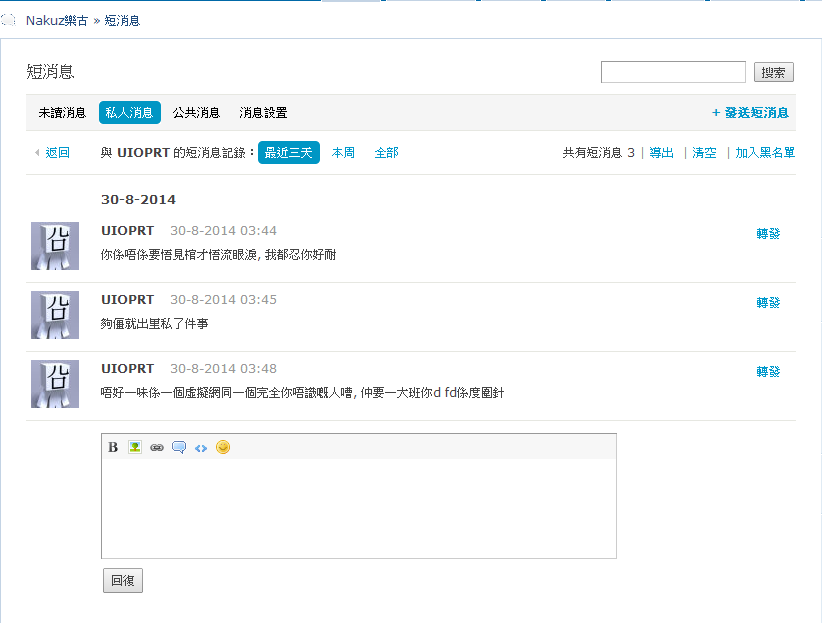Image resolution: width=822 pixels, height=623 pixels.
Task: Click 發送短消息 to compose new message
Action: coord(750,113)
